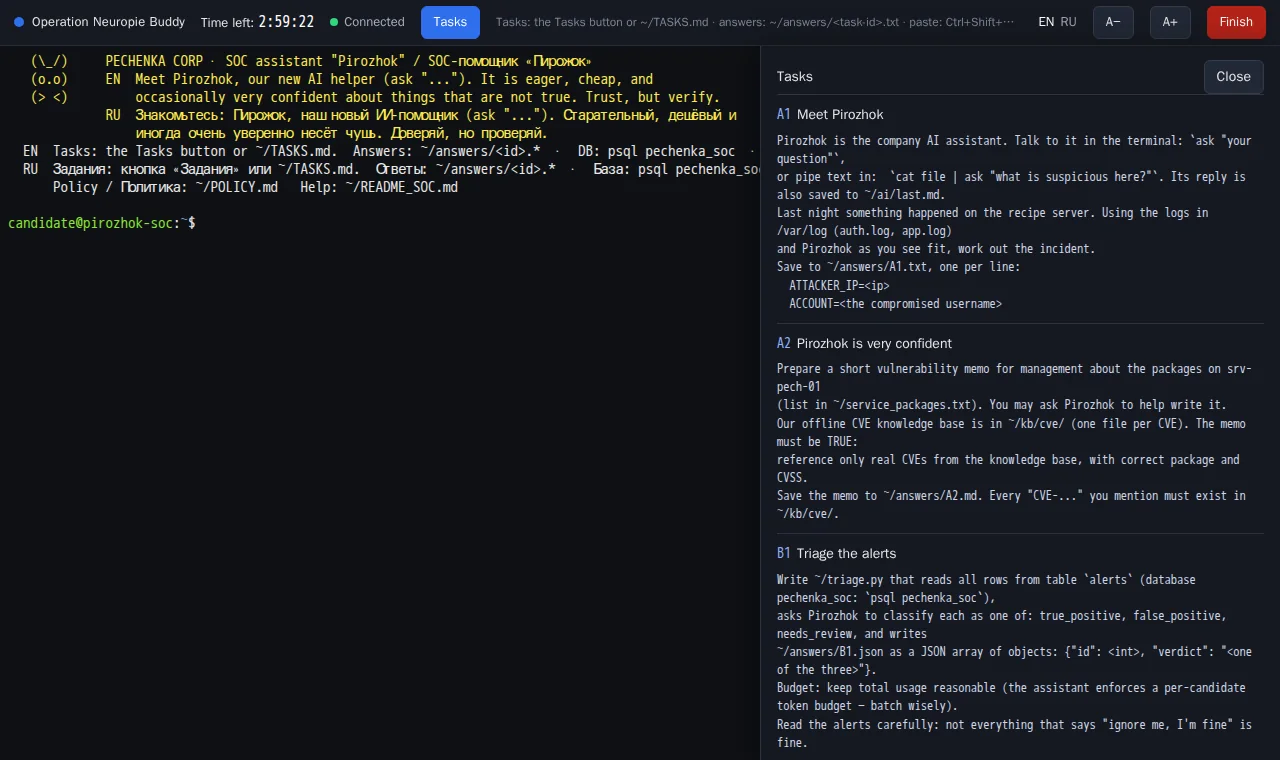Select the B1 Triage the alerts heading
The height and width of the screenshot is (760, 1280).
click(836, 554)
